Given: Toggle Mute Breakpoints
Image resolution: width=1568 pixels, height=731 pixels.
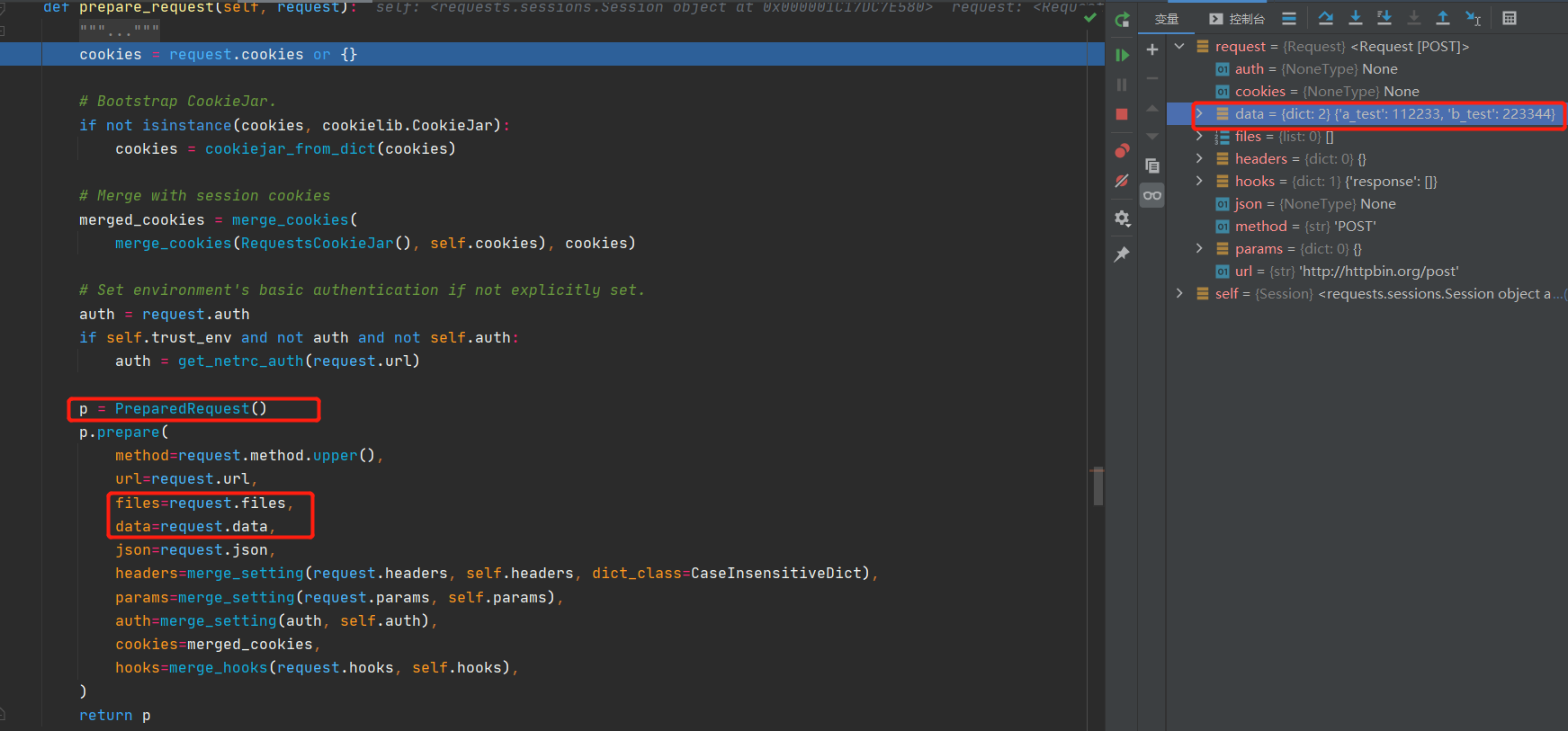Looking at the screenshot, I should pyautogui.click(x=1122, y=181).
